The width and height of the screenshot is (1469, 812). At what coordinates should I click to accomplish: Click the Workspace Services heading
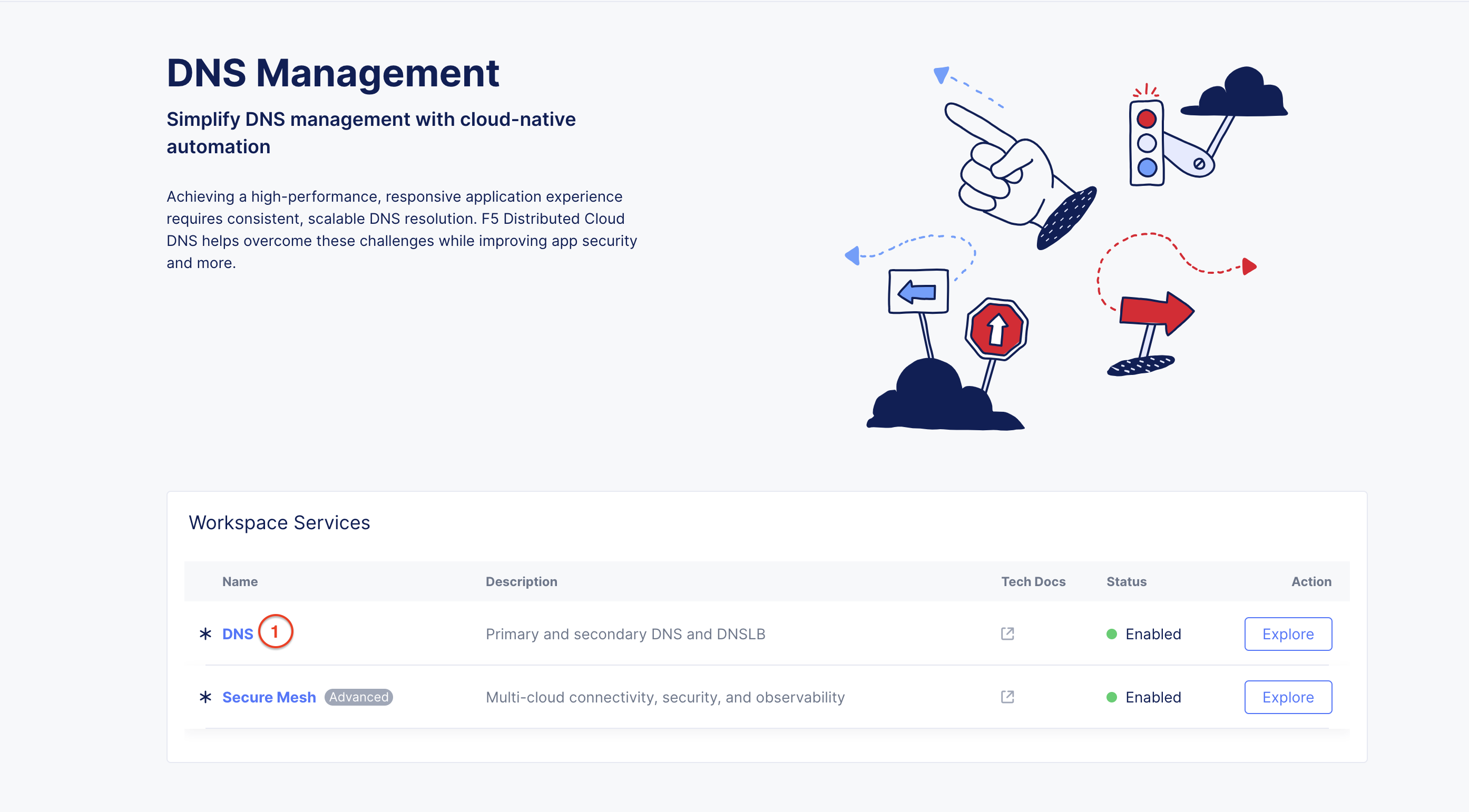280,522
